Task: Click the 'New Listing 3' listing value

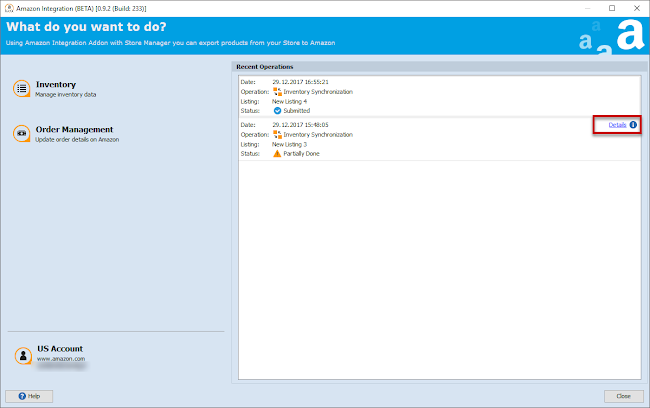Action: pyautogui.click(x=289, y=144)
